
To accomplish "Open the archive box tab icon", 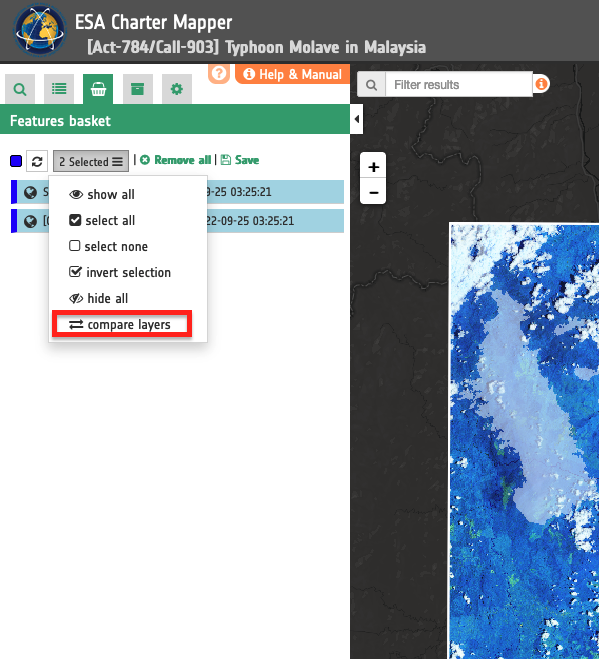I will (x=137, y=89).
